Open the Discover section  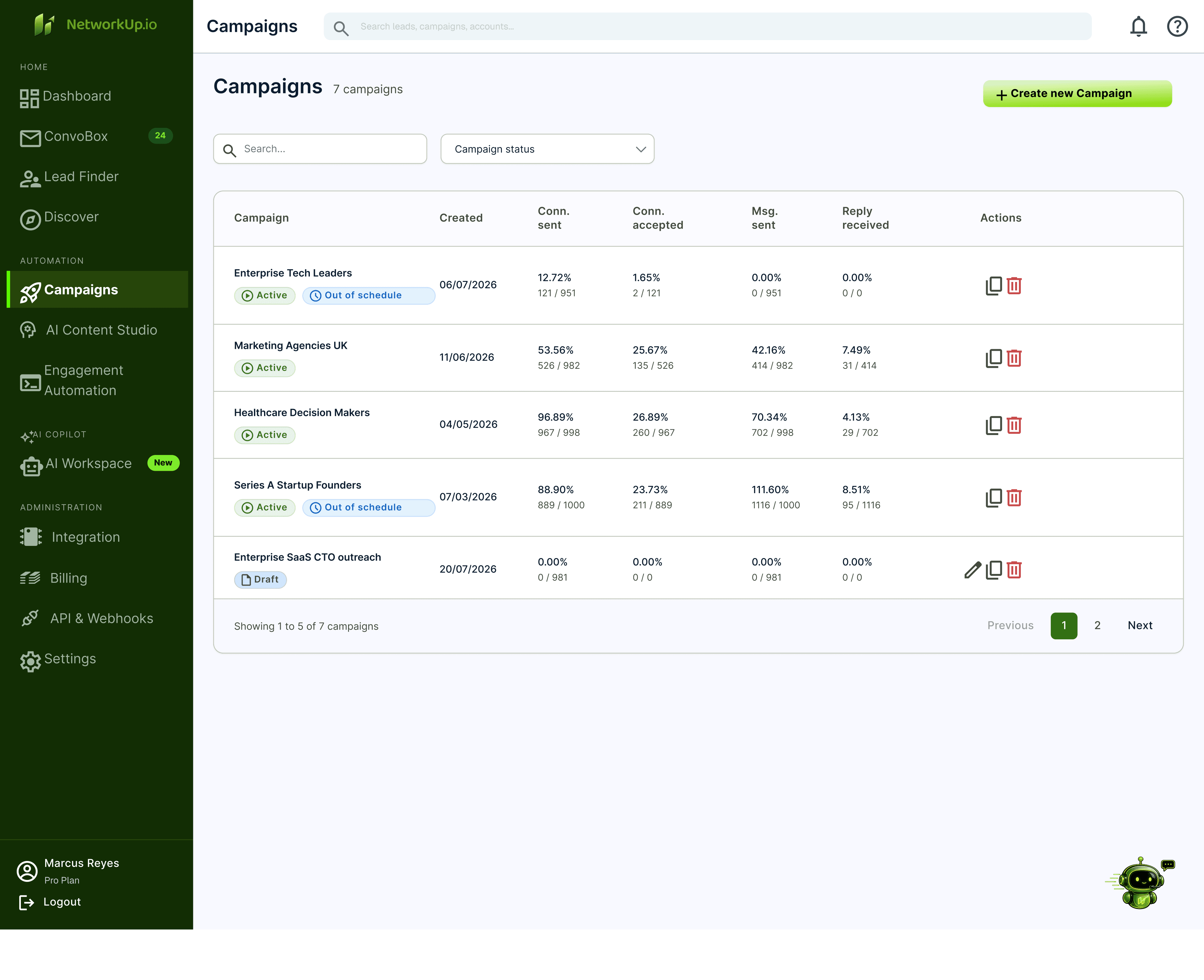pyautogui.click(x=97, y=217)
